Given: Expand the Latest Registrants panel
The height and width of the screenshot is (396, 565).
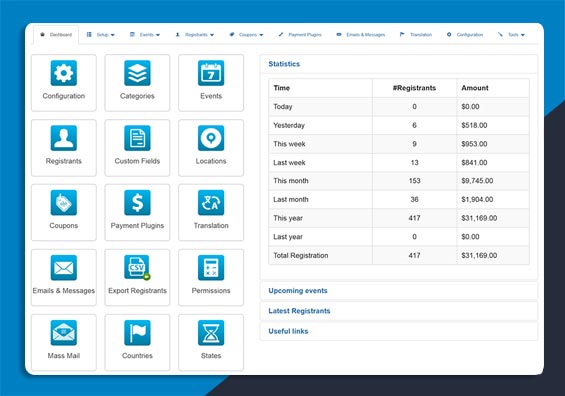Looking at the screenshot, I should pos(299,311).
